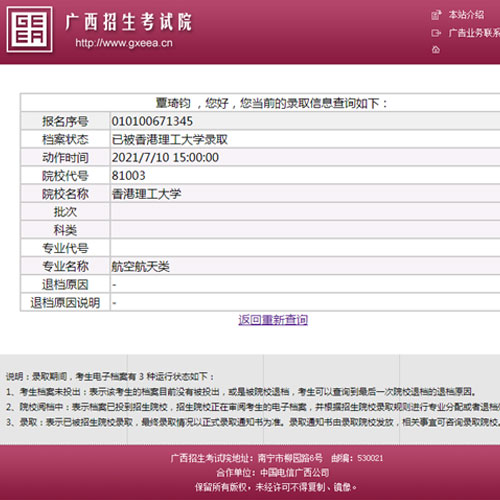500x500 pixels.
Task: Click the 科类 label cell
Action: pyautogui.click(x=65, y=230)
